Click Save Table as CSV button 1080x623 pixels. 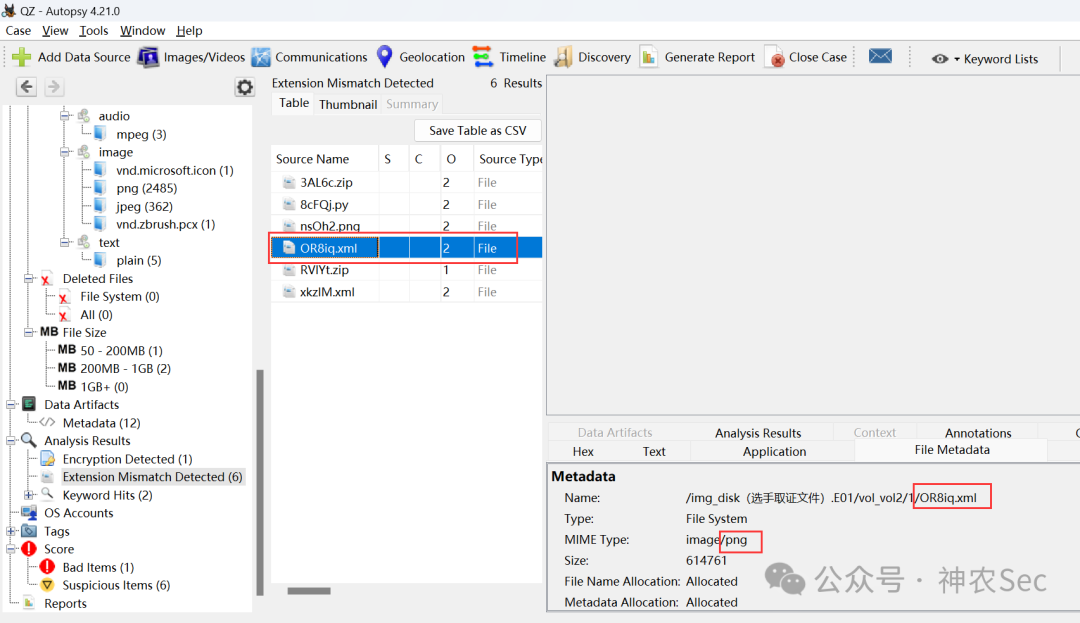point(477,131)
